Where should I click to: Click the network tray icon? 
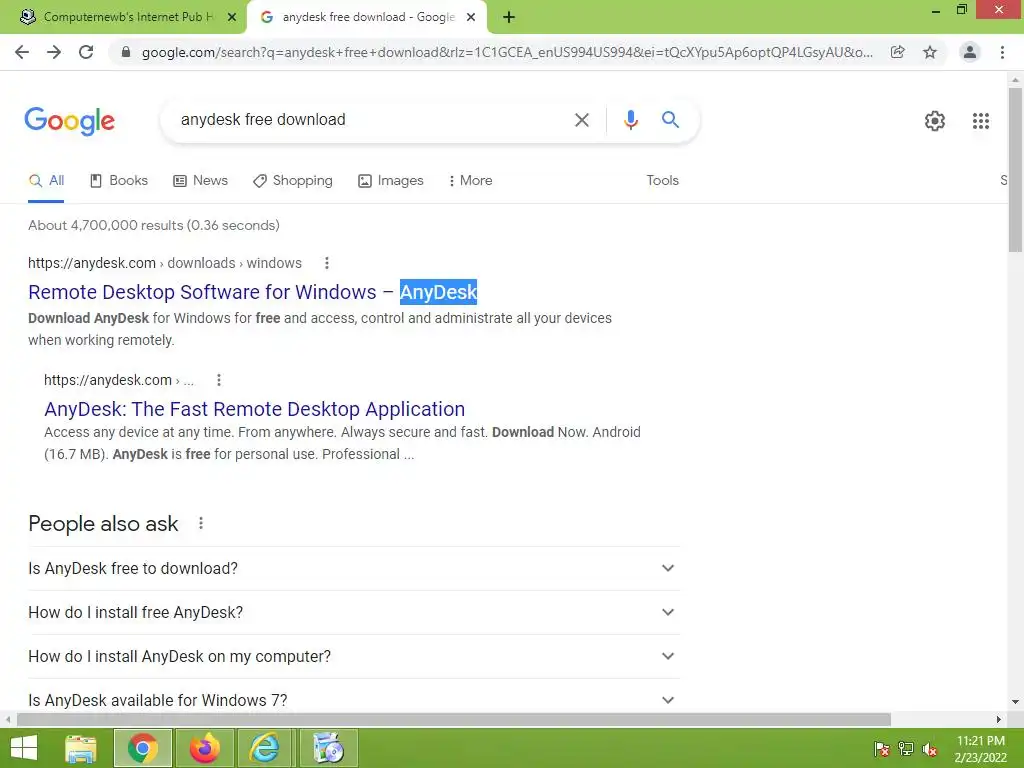(x=906, y=749)
